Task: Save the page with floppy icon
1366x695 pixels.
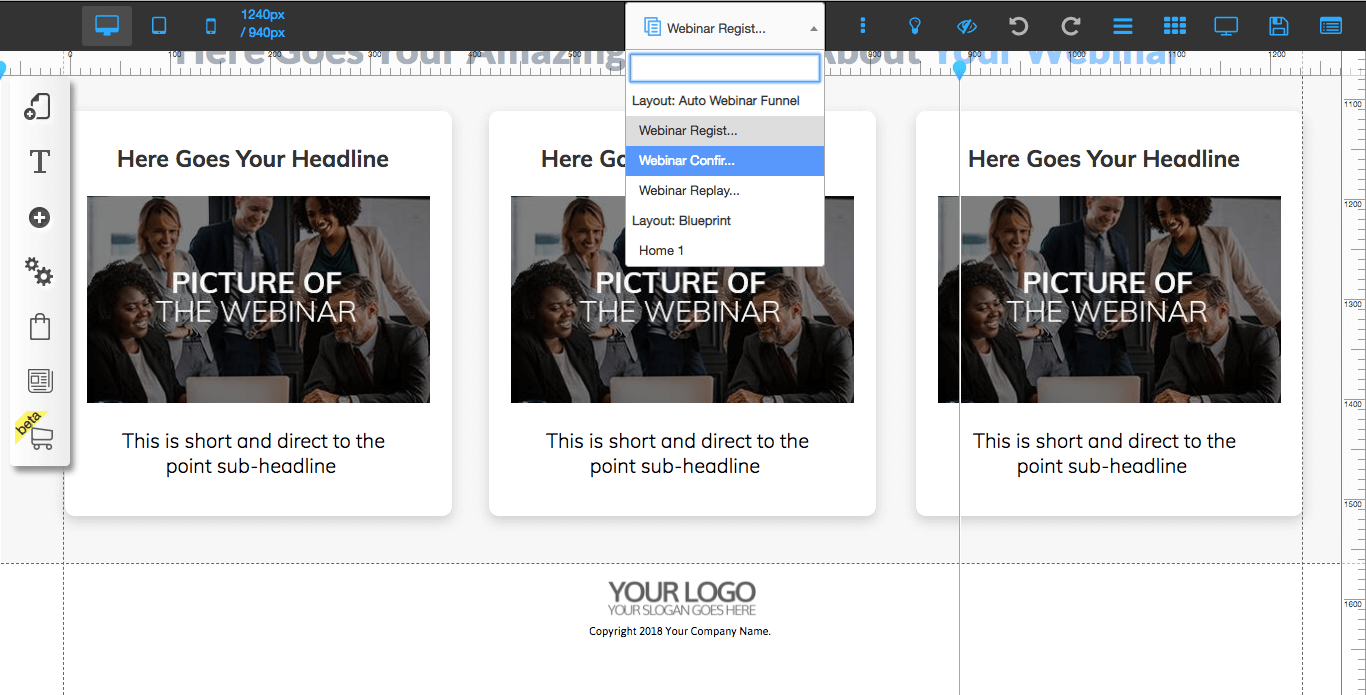Action: point(1278,26)
